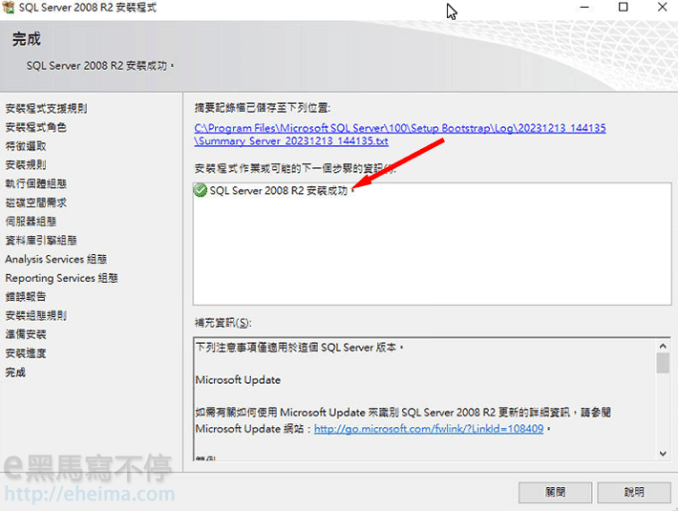This screenshot has height=511, width=678.
Task: Click the 說明 (Help) button
Action: 634,492
